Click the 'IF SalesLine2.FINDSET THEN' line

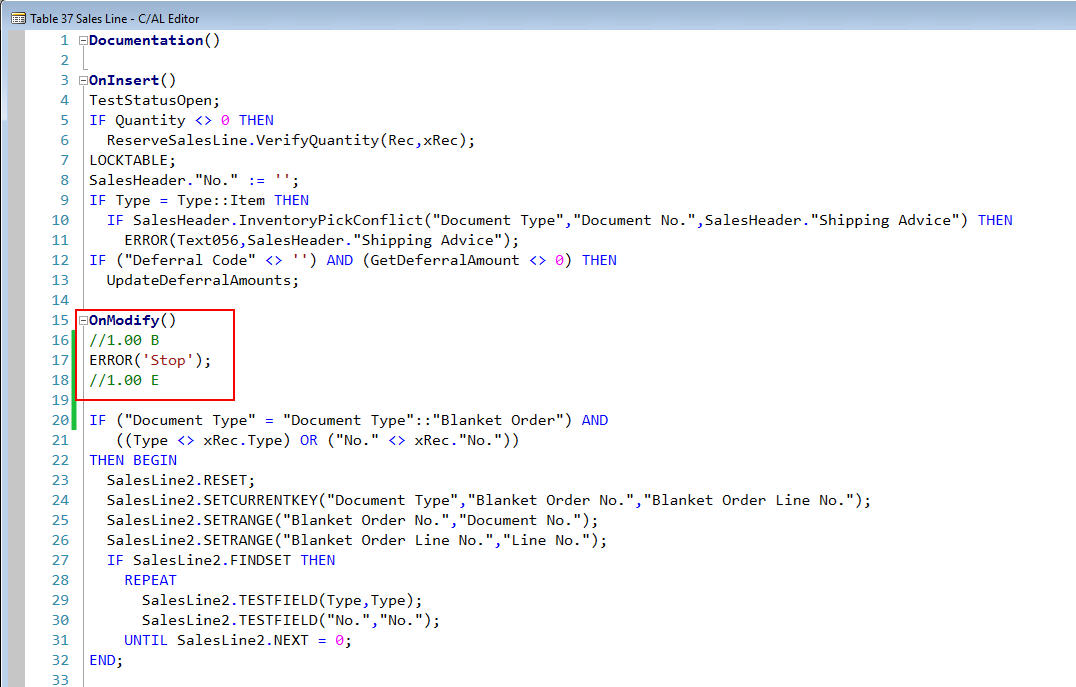click(x=221, y=560)
